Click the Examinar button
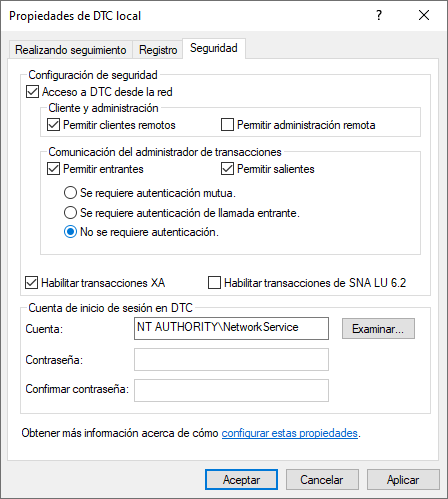 [x=378, y=329]
